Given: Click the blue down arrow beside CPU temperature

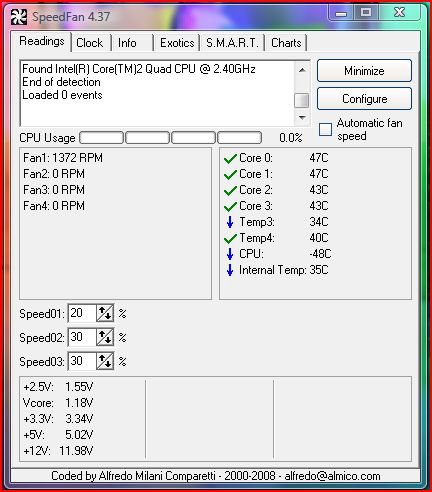Looking at the screenshot, I should pyautogui.click(x=230, y=254).
